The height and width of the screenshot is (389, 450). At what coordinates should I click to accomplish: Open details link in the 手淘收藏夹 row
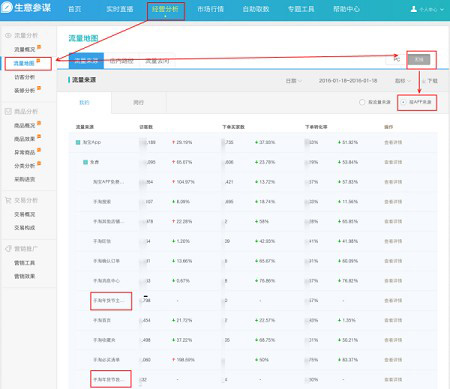point(393,340)
